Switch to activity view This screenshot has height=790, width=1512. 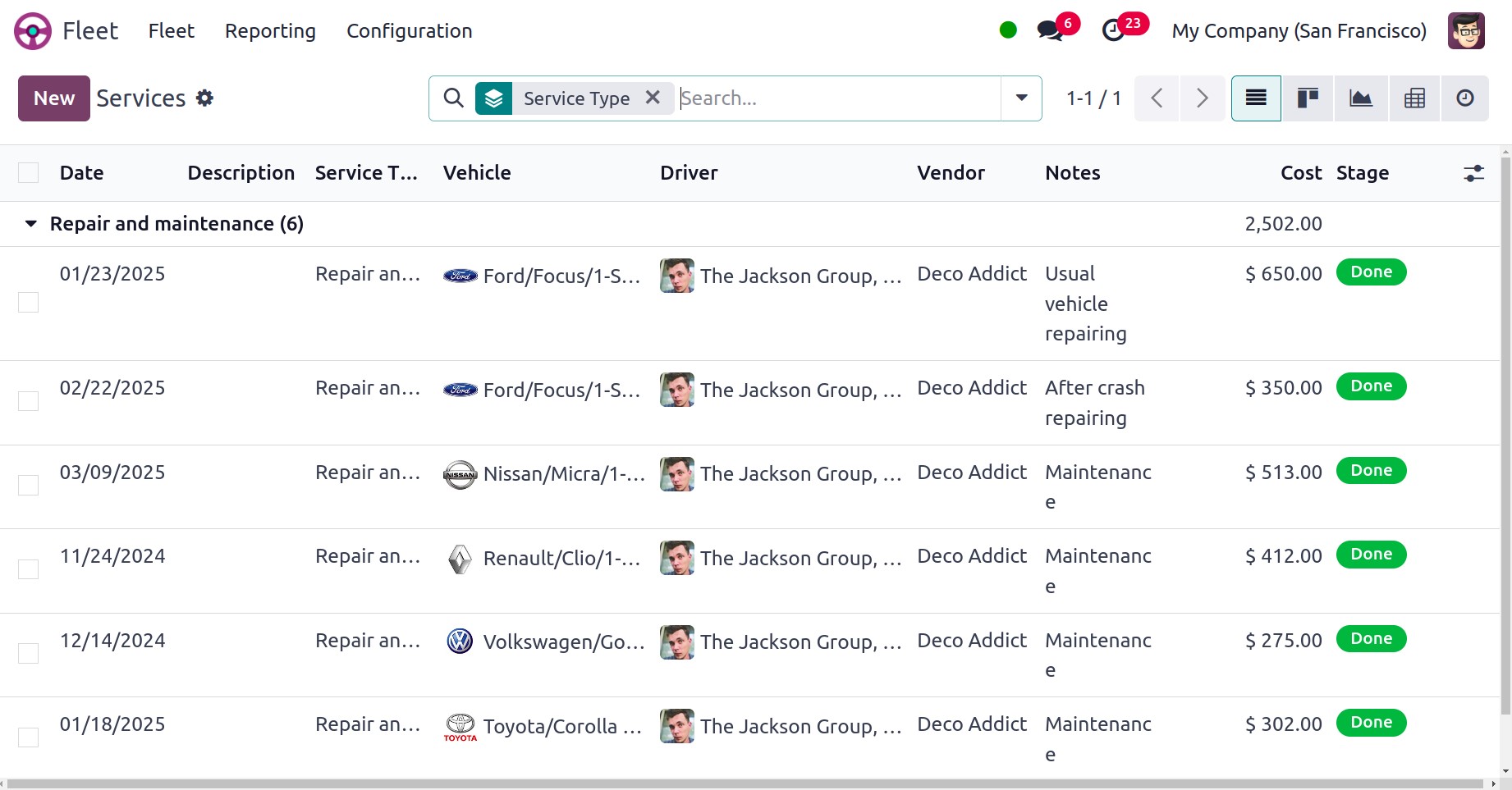(1465, 98)
